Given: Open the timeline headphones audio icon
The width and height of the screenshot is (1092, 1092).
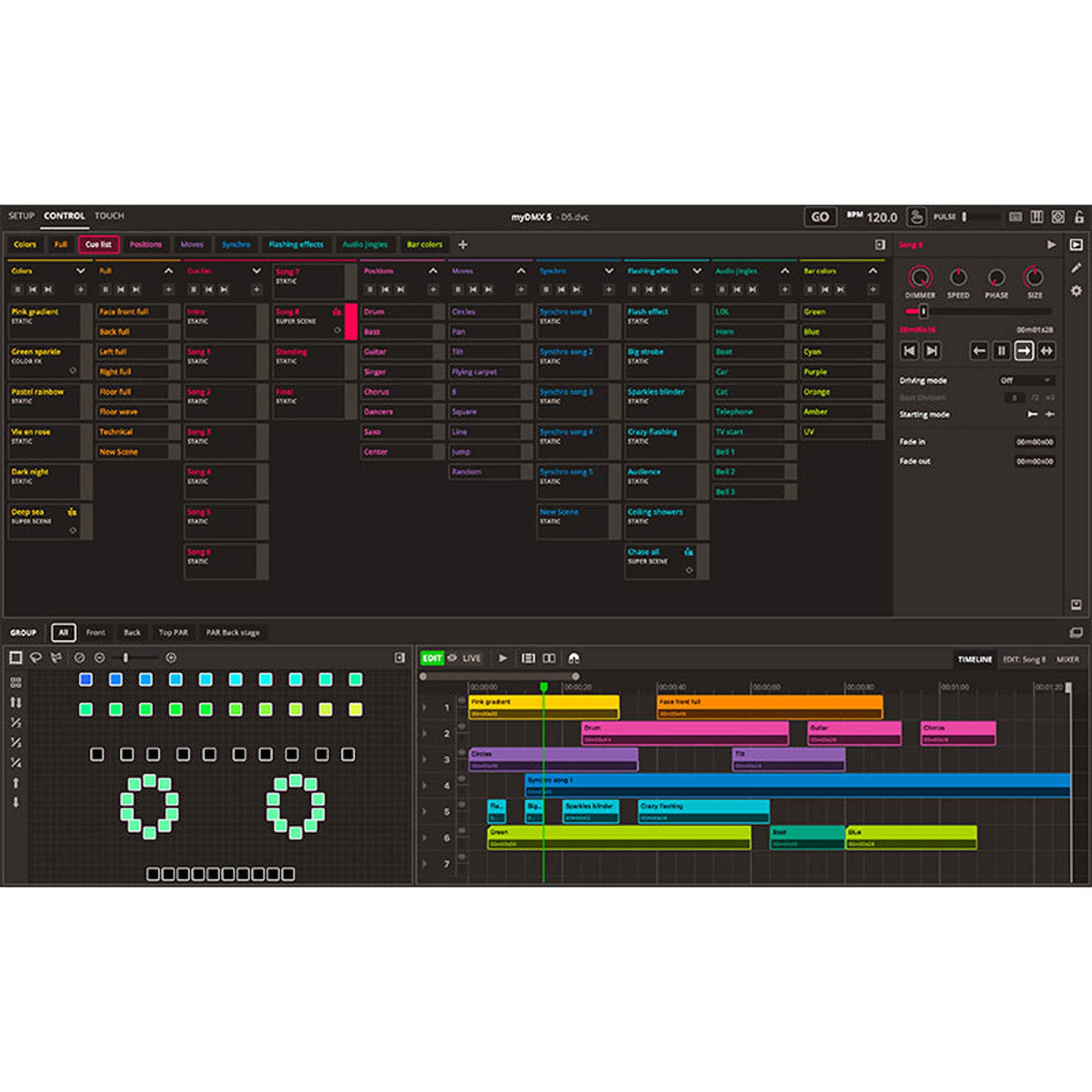Looking at the screenshot, I should point(575,658).
